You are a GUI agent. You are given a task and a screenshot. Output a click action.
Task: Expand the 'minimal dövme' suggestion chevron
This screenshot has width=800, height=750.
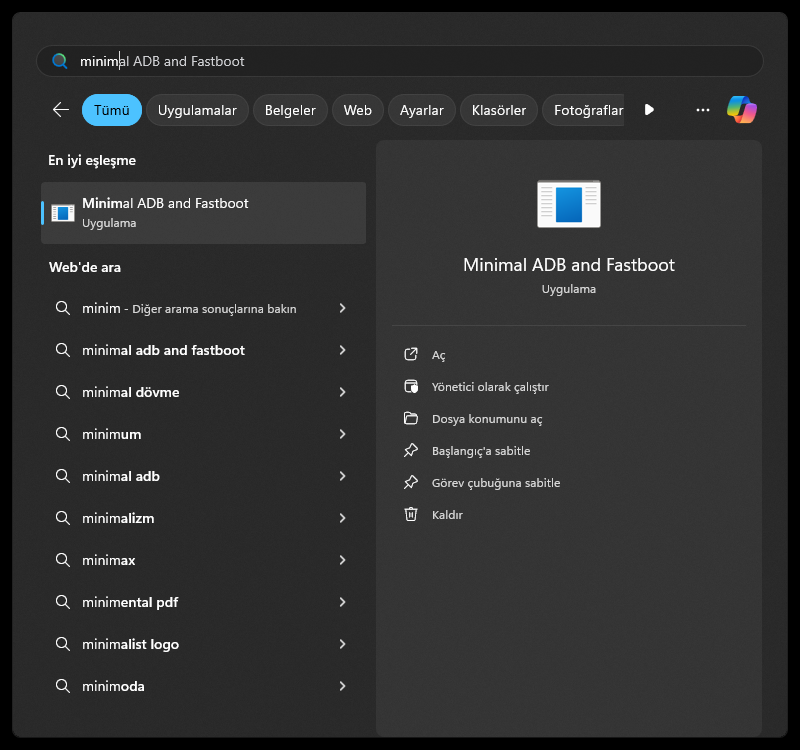pyautogui.click(x=342, y=392)
